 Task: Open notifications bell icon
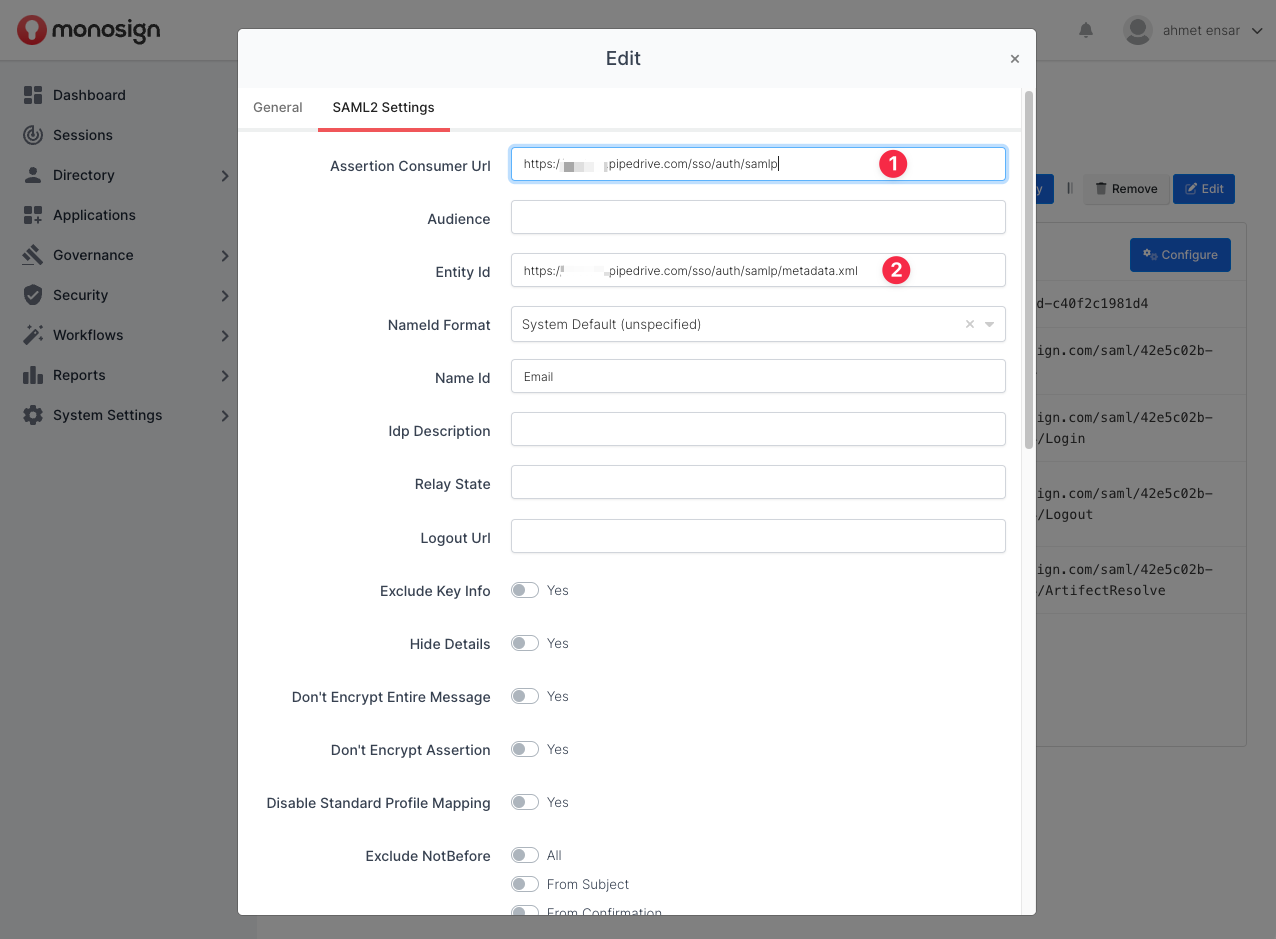point(1086,31)
